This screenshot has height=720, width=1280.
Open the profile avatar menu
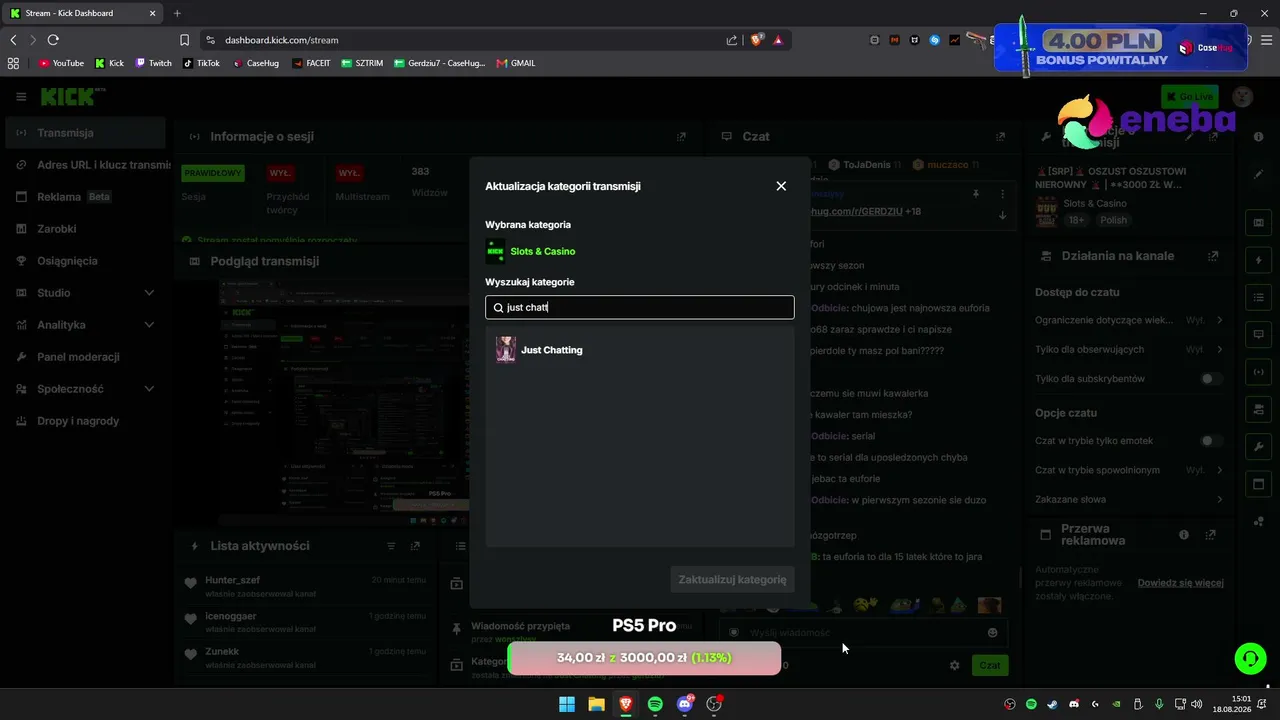tap(1243, 97)
